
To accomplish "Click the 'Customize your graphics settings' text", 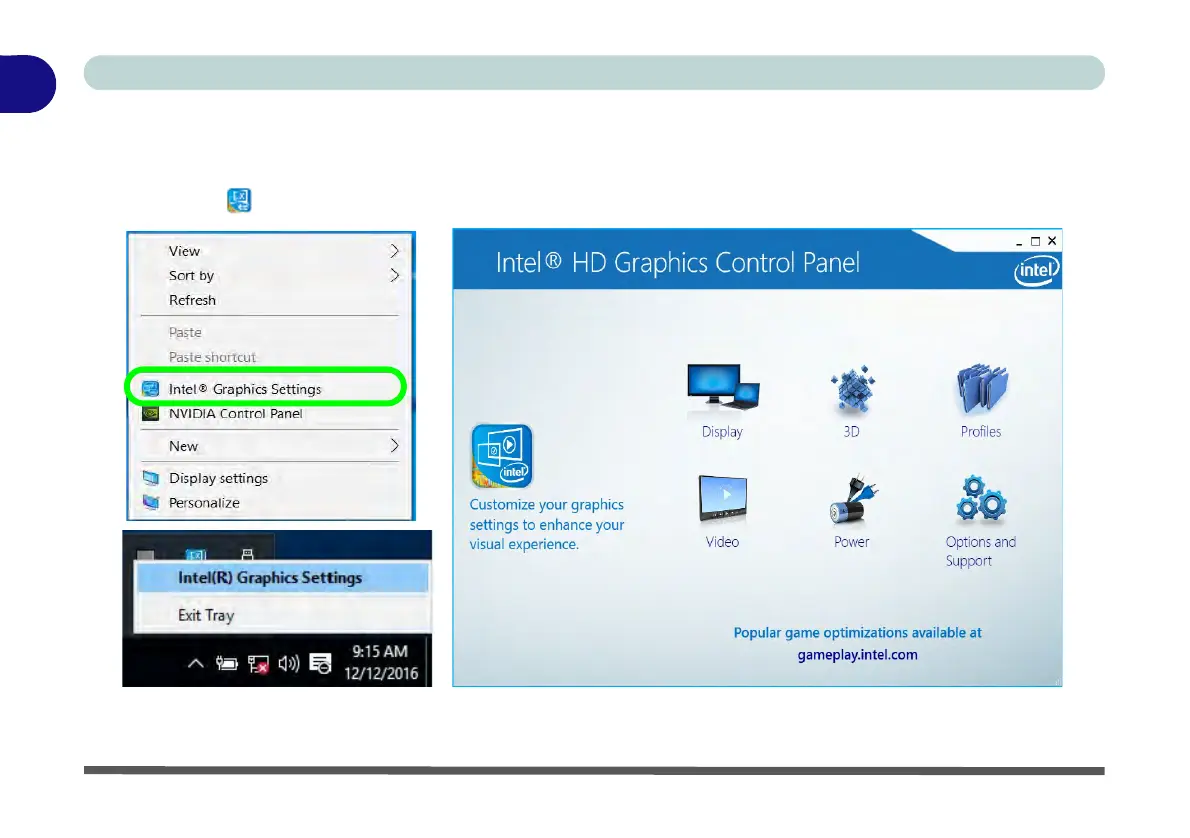I will pyautogui.click(x=546, y=525).
